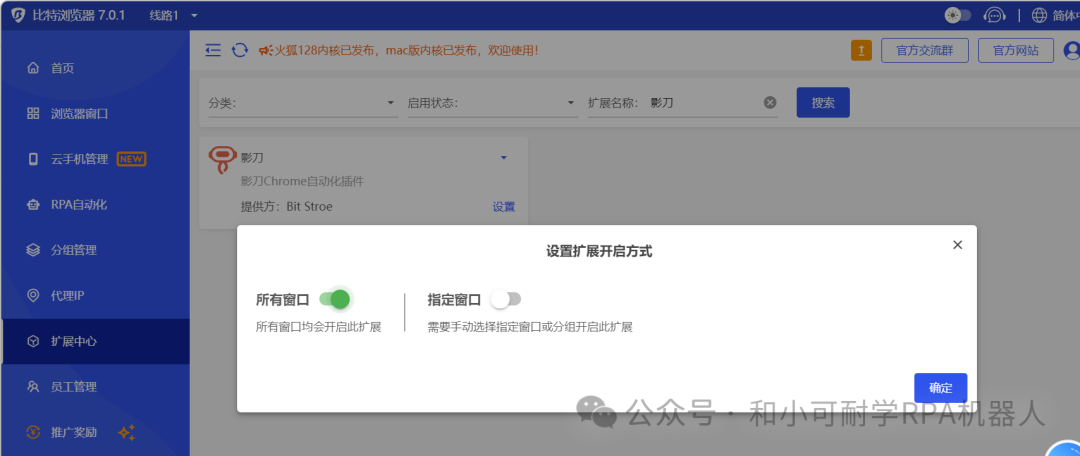Open the 分类 dropdown filter
Image resolution: width=1080 pixels, height=456 pixels.
click(x=302, y=102)
